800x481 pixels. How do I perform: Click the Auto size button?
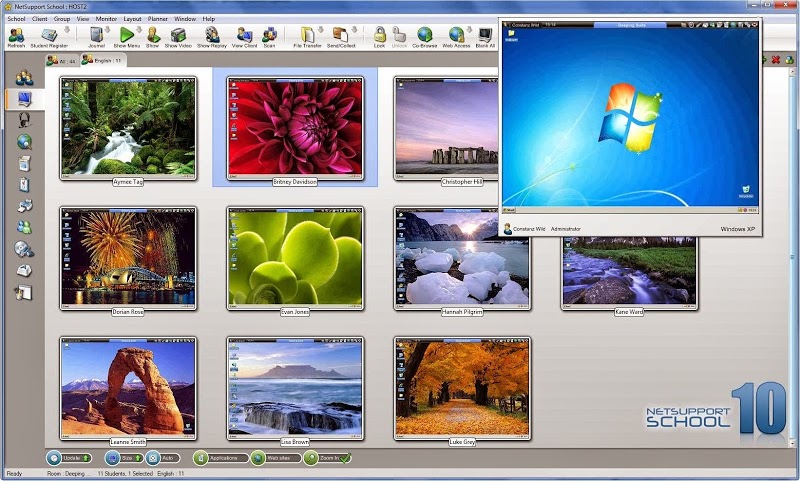click(x=162, y=458)
